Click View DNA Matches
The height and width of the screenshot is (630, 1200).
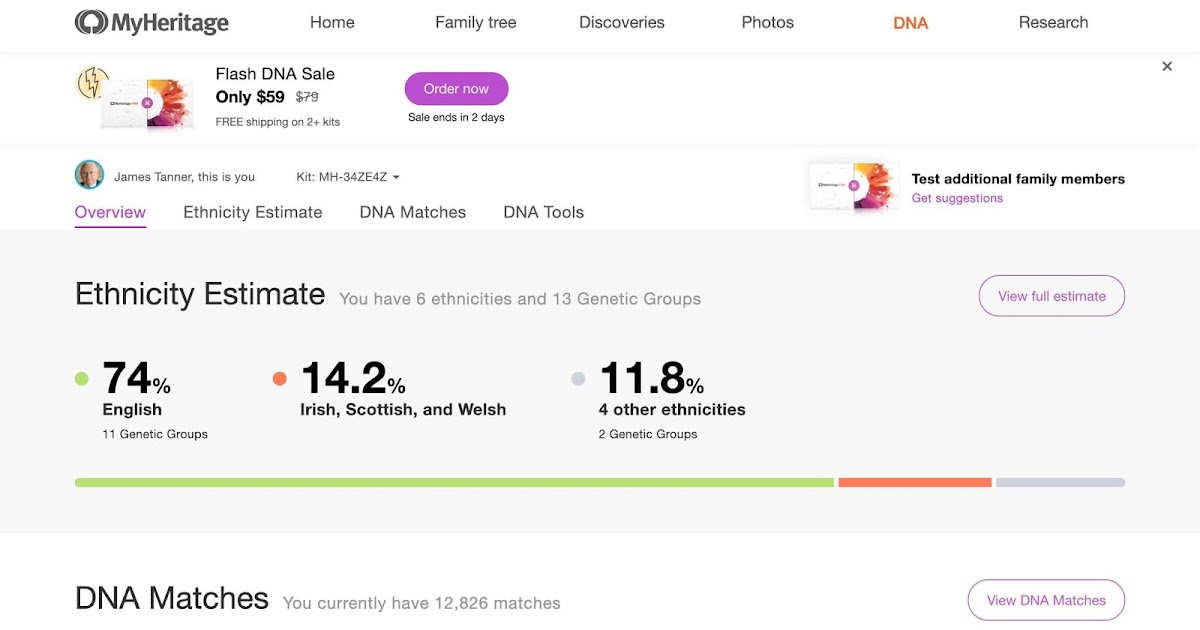[x=1046, y=600]
